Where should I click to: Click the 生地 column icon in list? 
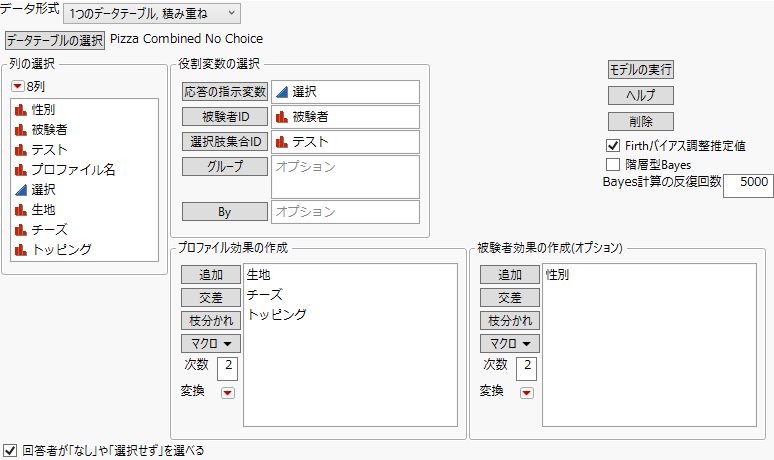[20, 209]
